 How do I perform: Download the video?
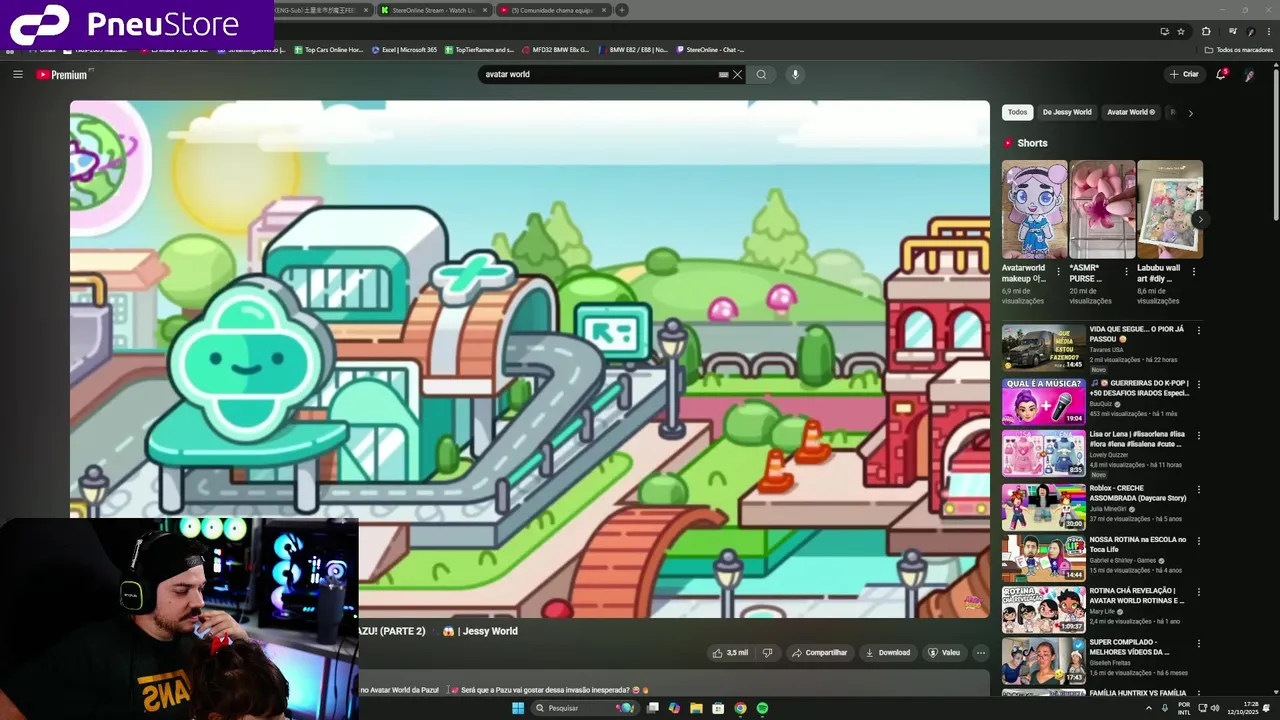tap(889, 653)
